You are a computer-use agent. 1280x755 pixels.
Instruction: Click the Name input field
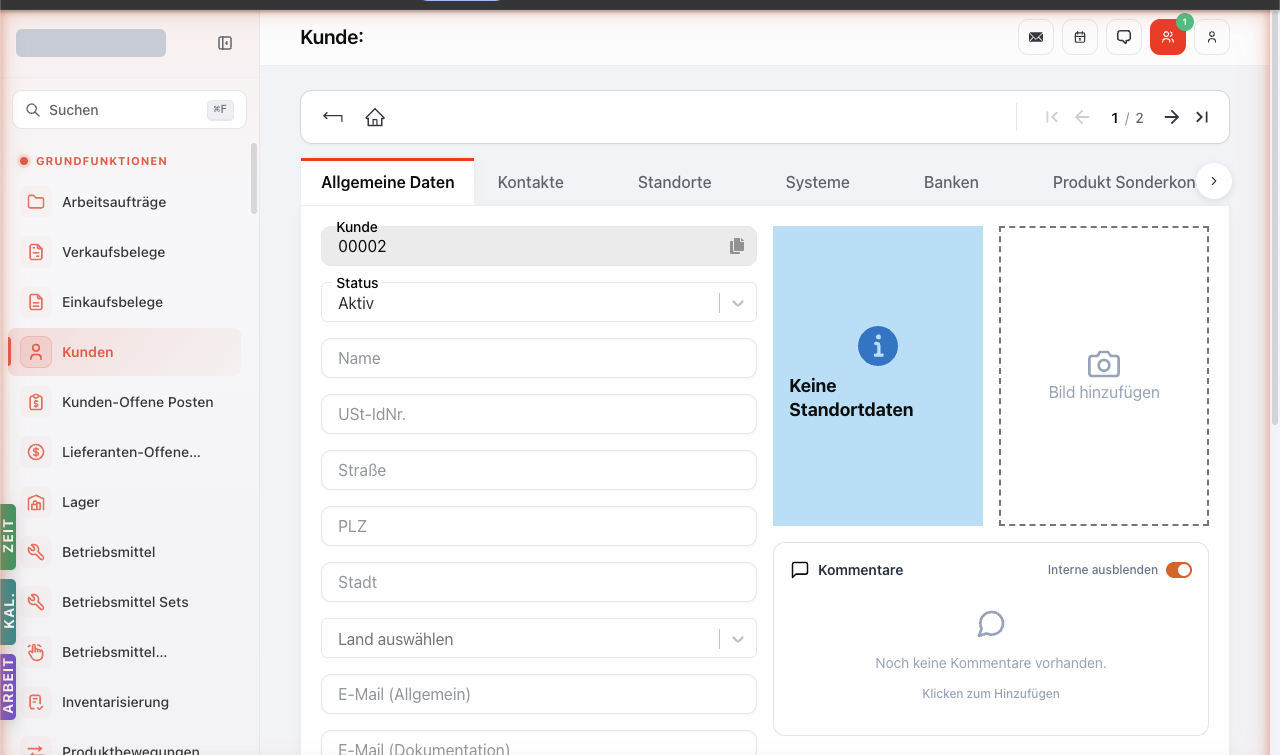(x=539, y=358)
